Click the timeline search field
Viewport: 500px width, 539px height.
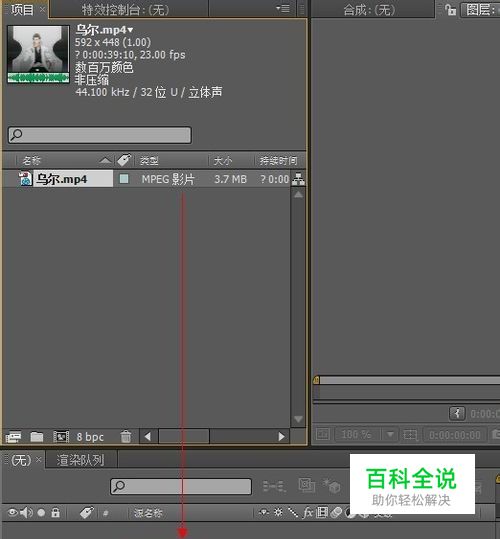click(x=181, y=486)
